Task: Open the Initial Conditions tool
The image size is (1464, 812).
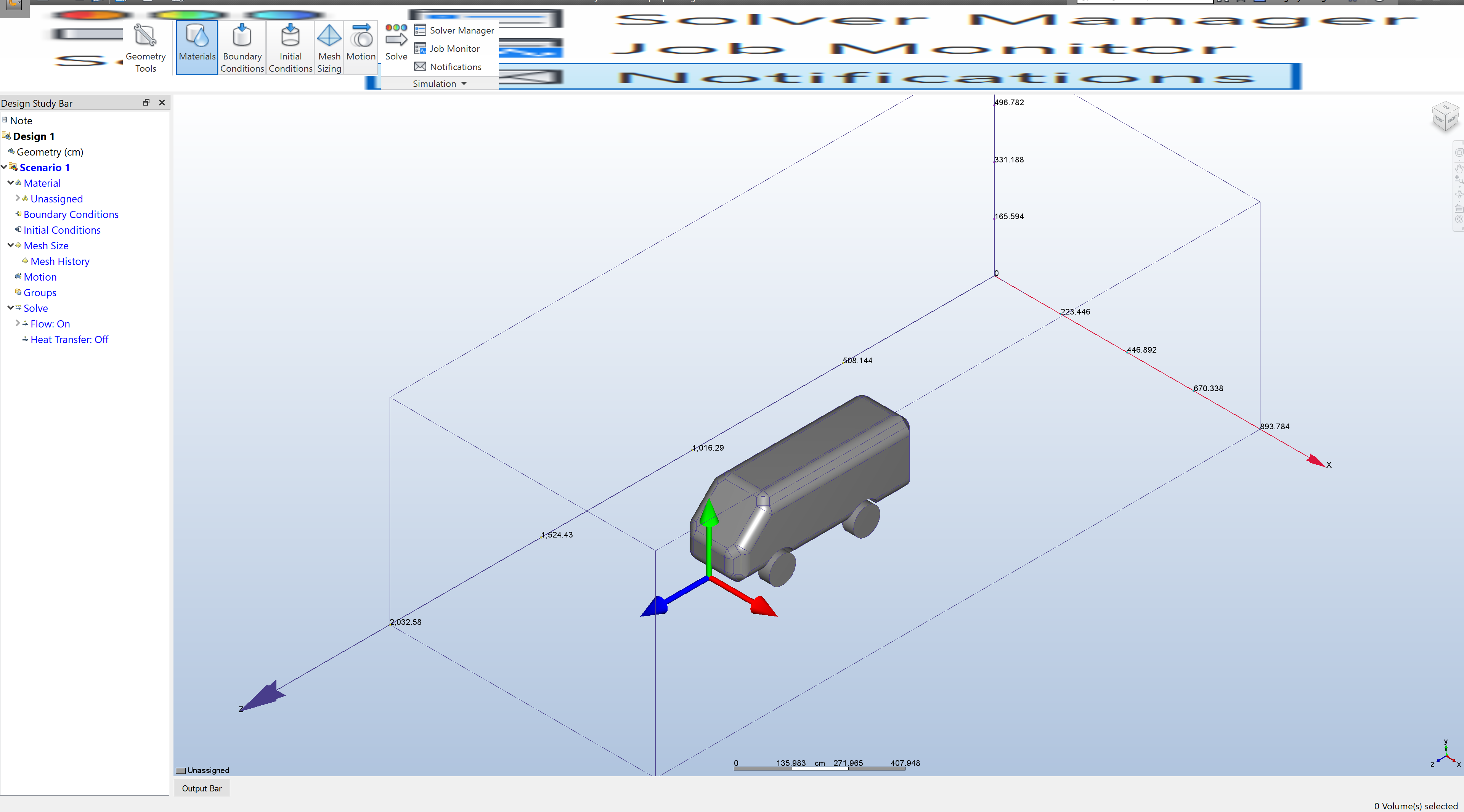Action: pos(290,47)
